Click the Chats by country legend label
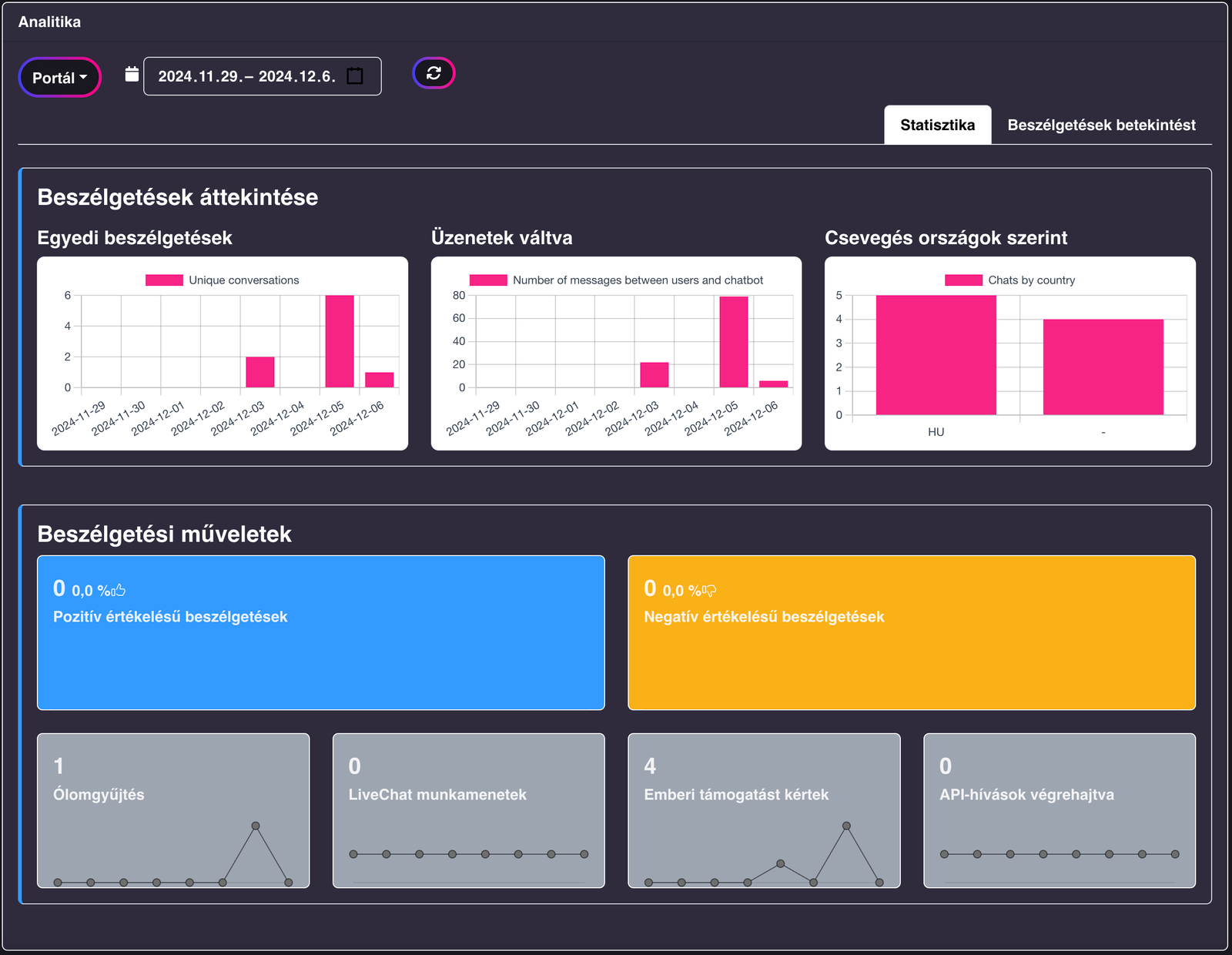 click(x=1032, y=280)
